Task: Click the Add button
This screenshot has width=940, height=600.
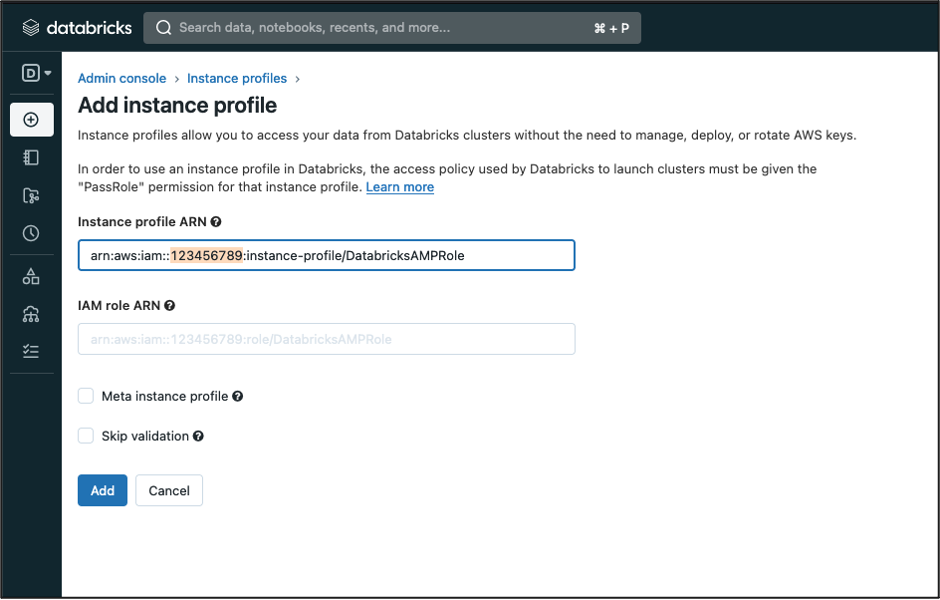Action: click(102, 490)
